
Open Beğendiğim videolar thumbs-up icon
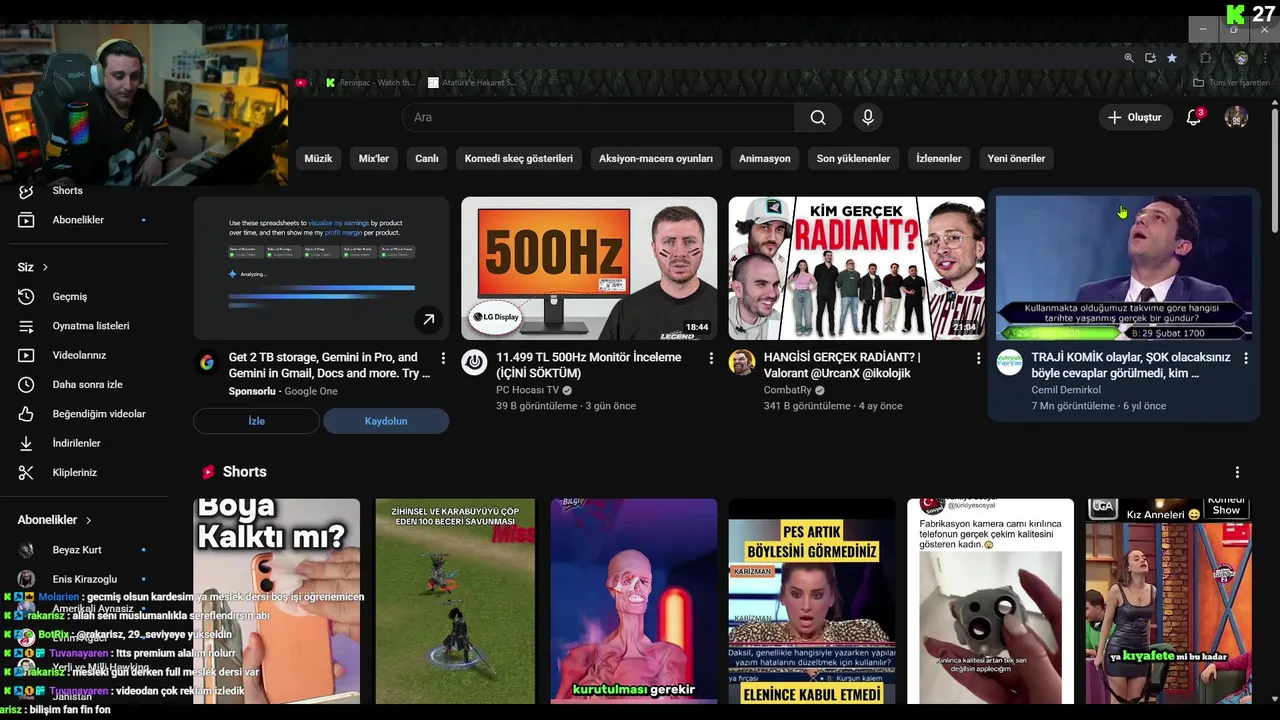[27, 414]
